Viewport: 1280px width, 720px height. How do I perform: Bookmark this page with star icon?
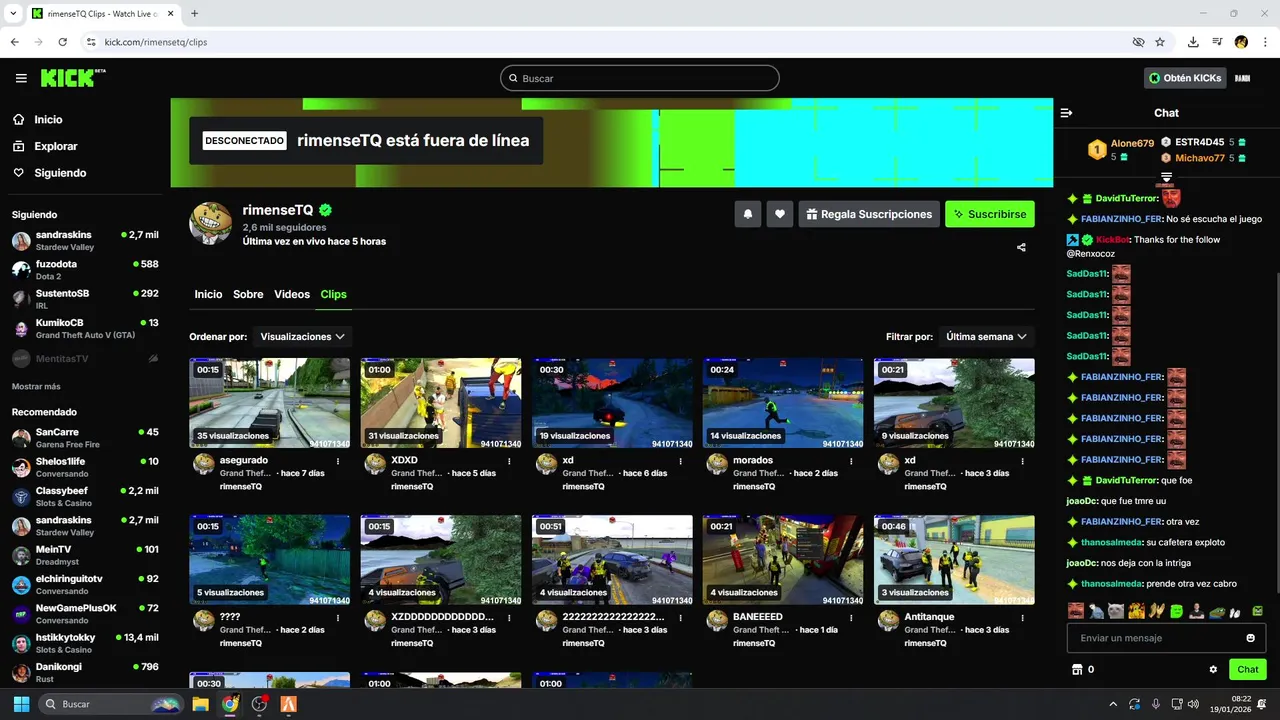1160,42
